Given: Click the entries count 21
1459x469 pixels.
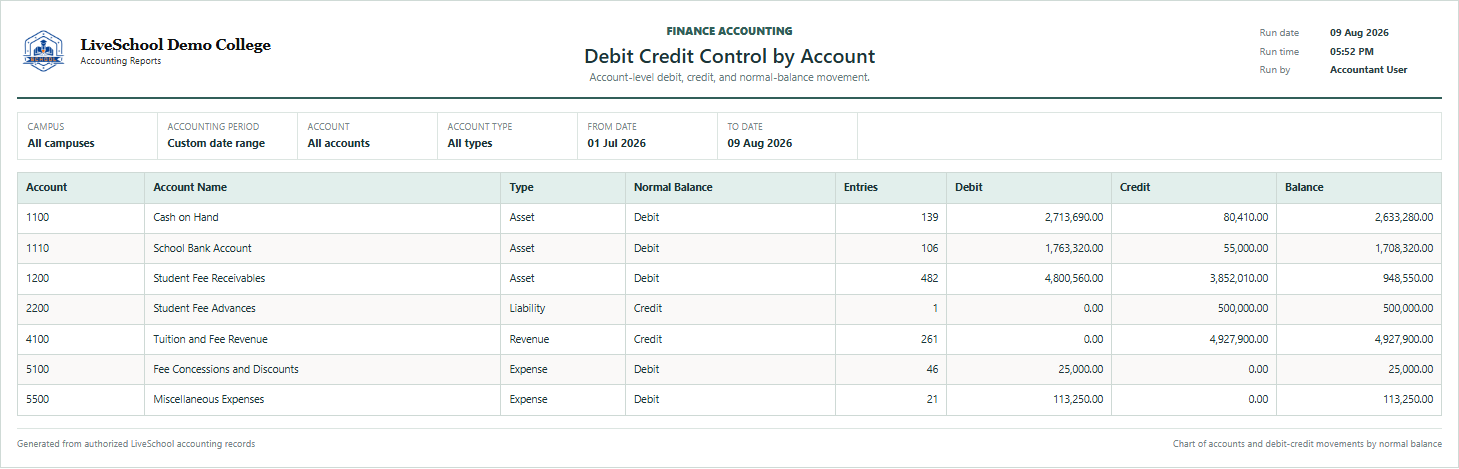Looking at the screenshot, I should [x=932, y=399].
